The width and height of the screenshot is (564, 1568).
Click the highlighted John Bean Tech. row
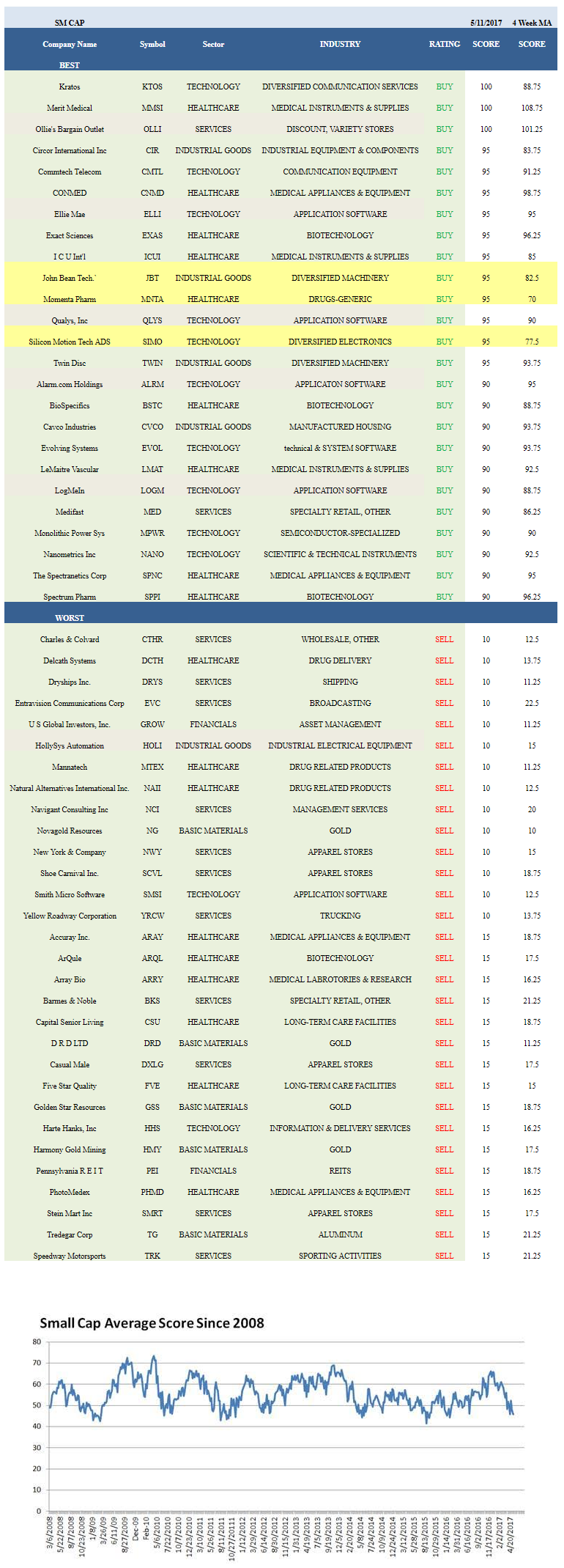[x=281, y=278]
